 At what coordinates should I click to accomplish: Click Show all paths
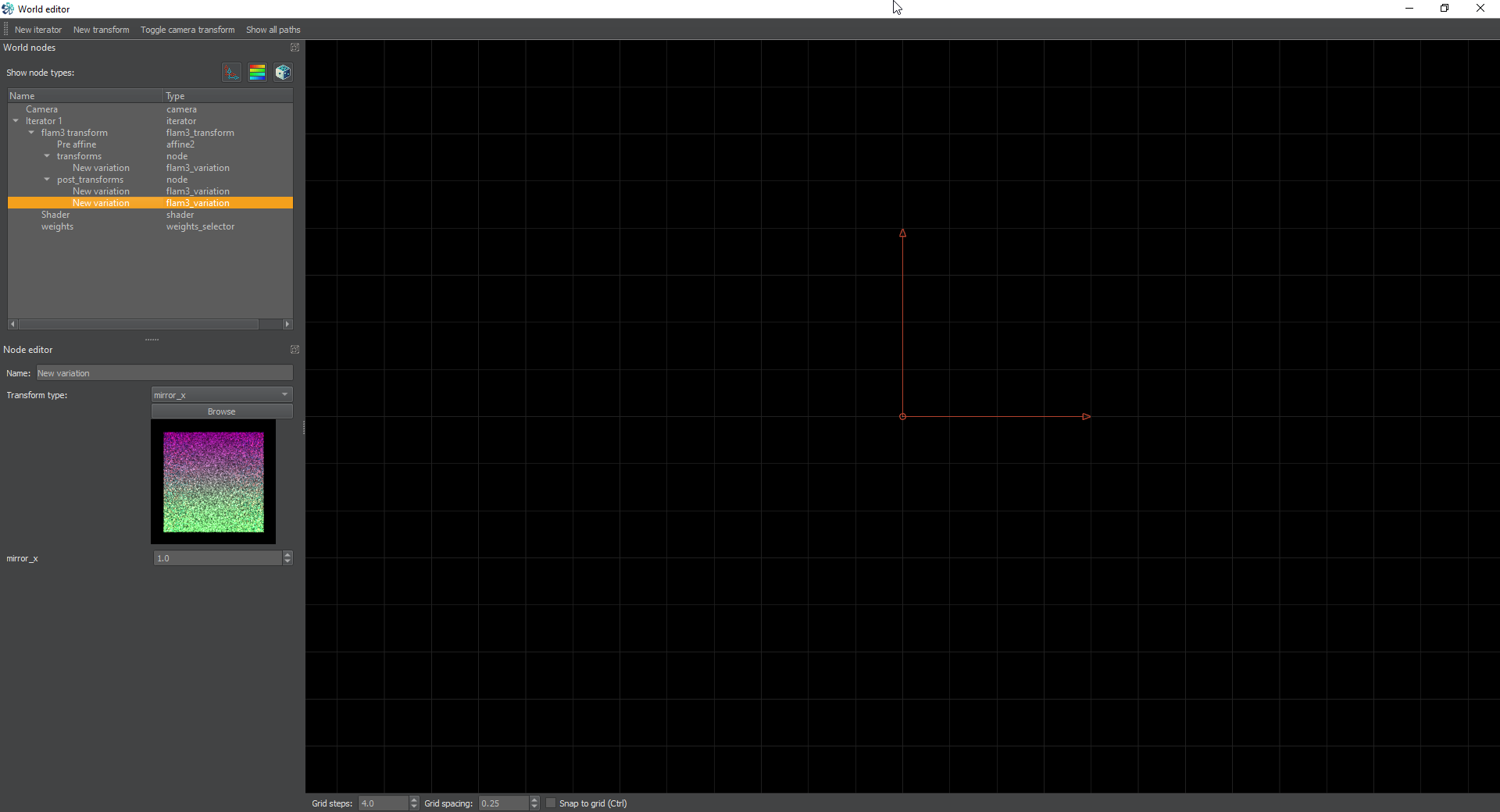(273, 30)
